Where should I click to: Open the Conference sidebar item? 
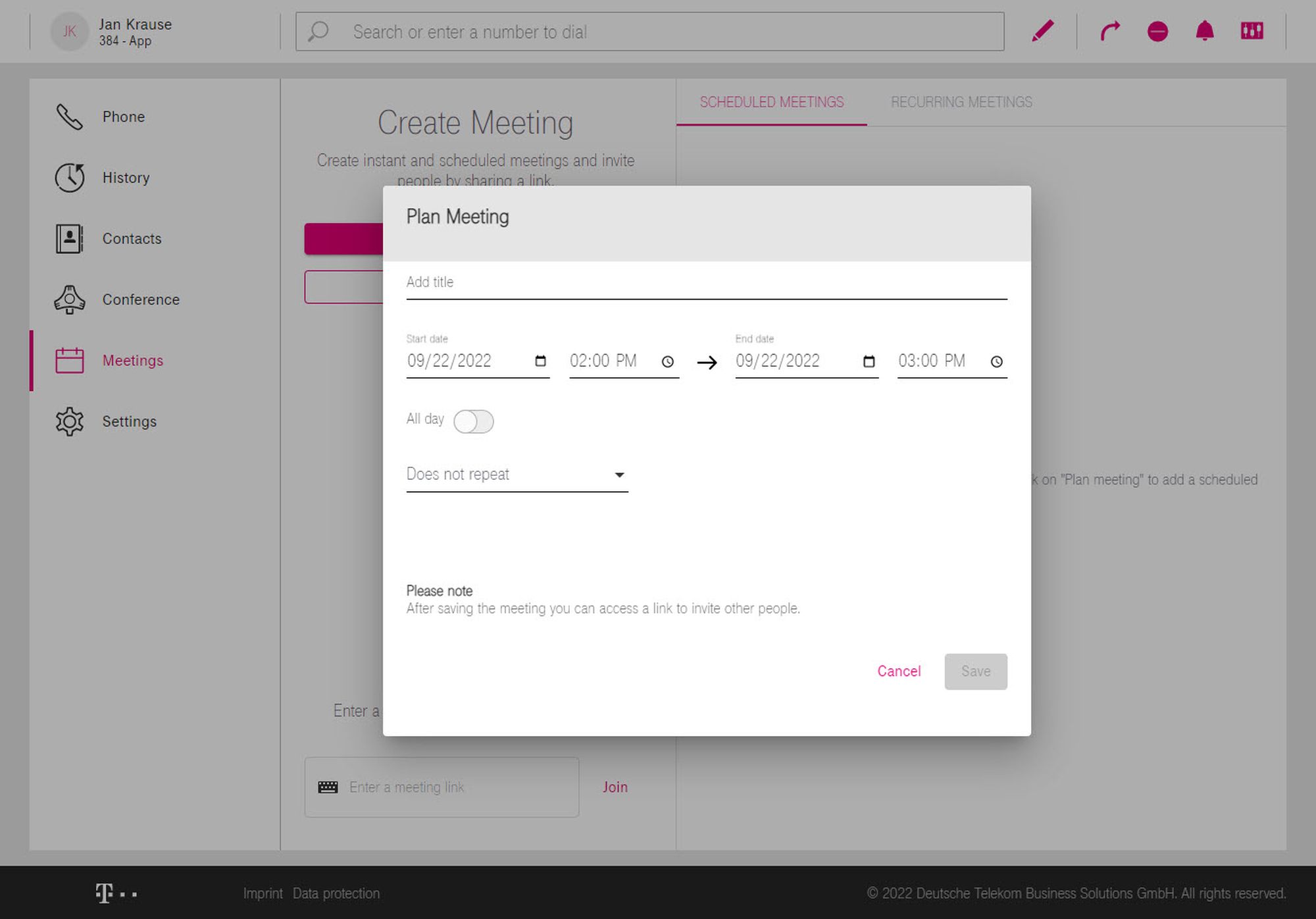click(x=140, y=300)
